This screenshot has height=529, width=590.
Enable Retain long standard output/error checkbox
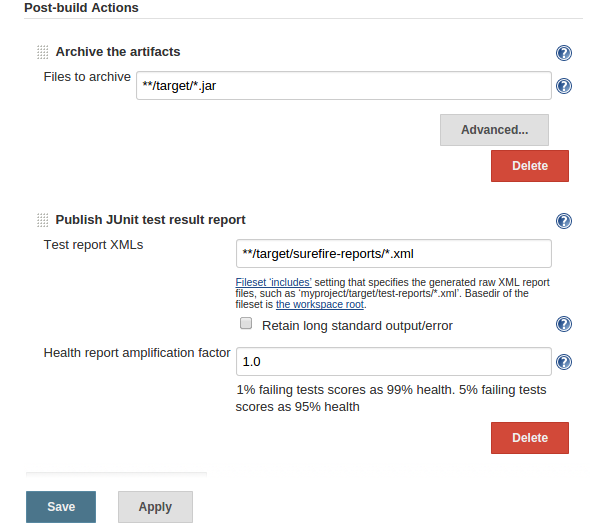[x=246, y=323]
